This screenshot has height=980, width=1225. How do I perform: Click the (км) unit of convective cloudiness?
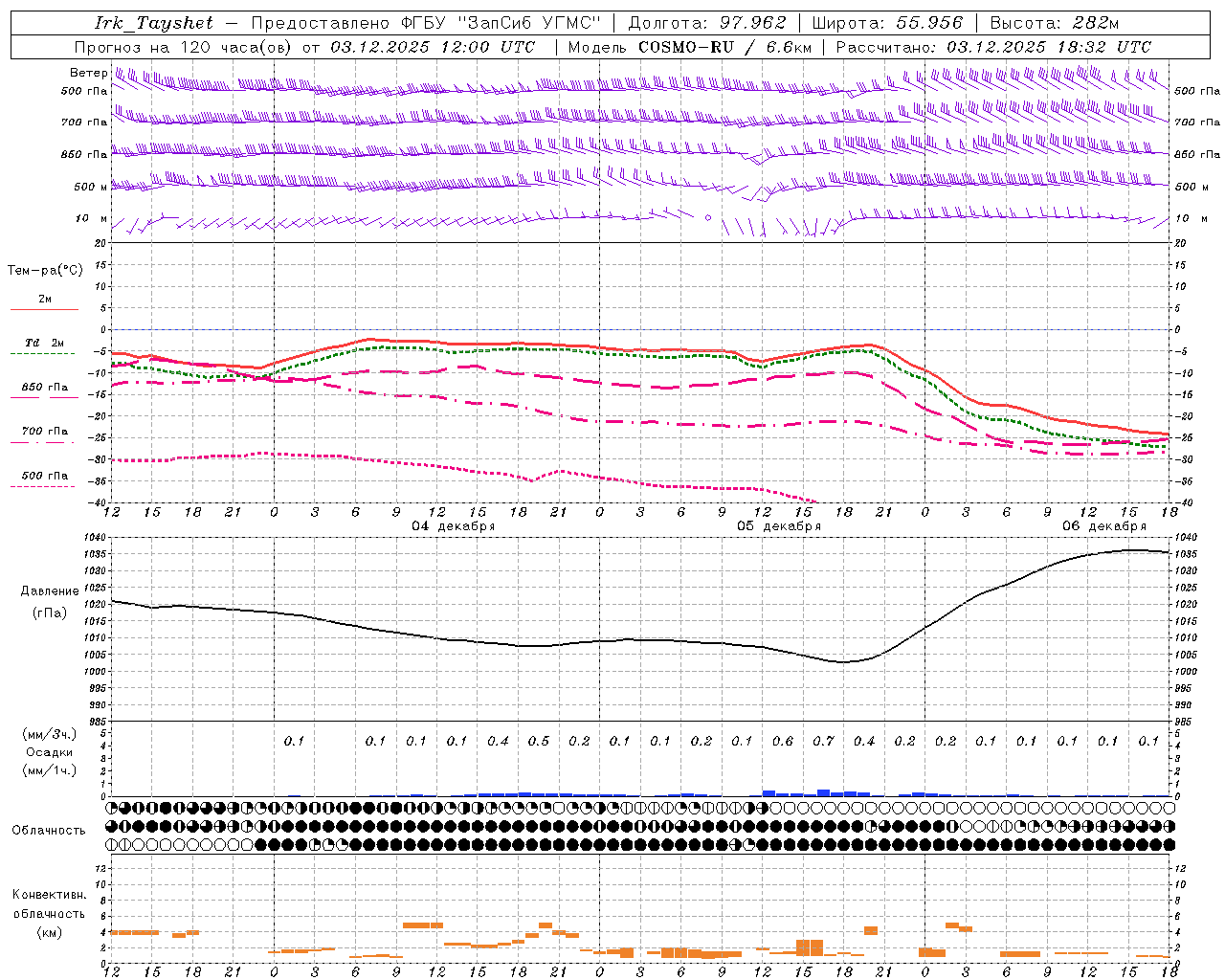click(x=49, y=932)
